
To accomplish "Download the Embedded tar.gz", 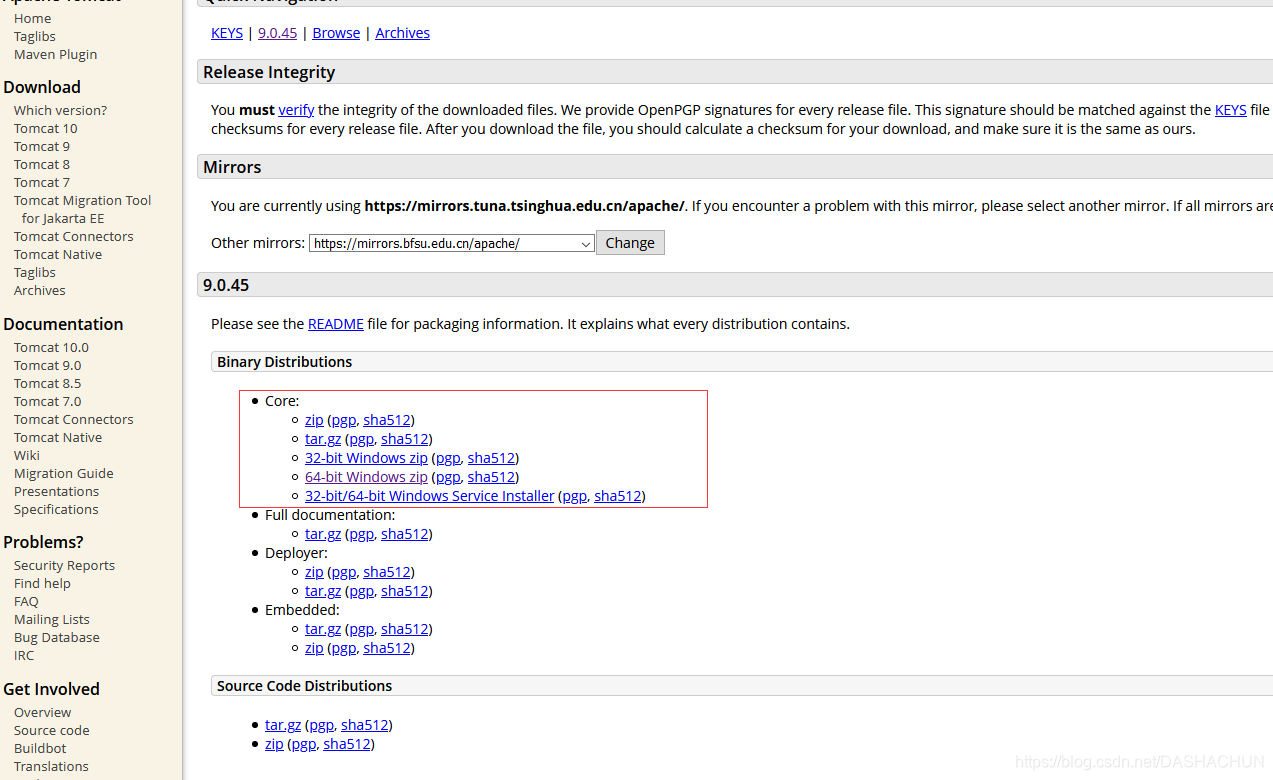I will click(x=323, y=629).
